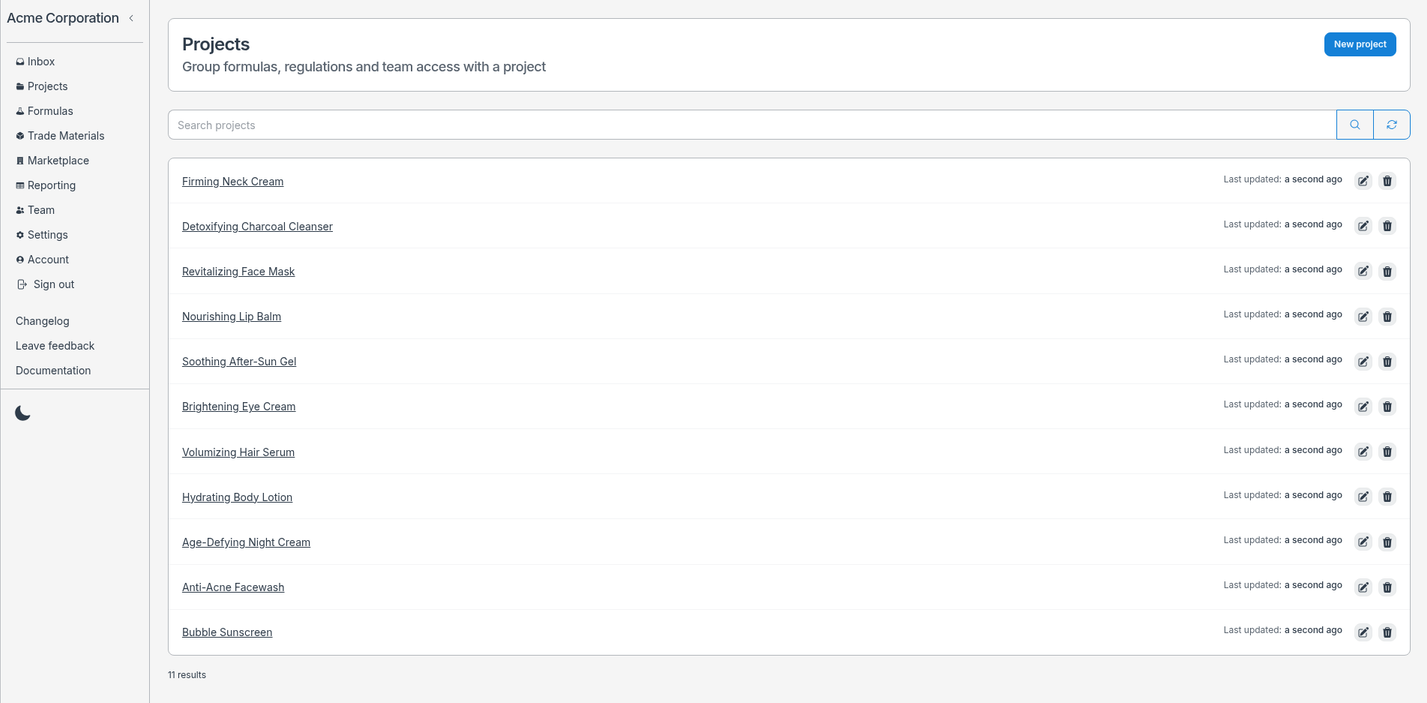Open the Marketplace page
The height and width of the screenshot is (703, 1427).
tap(52, 161)
